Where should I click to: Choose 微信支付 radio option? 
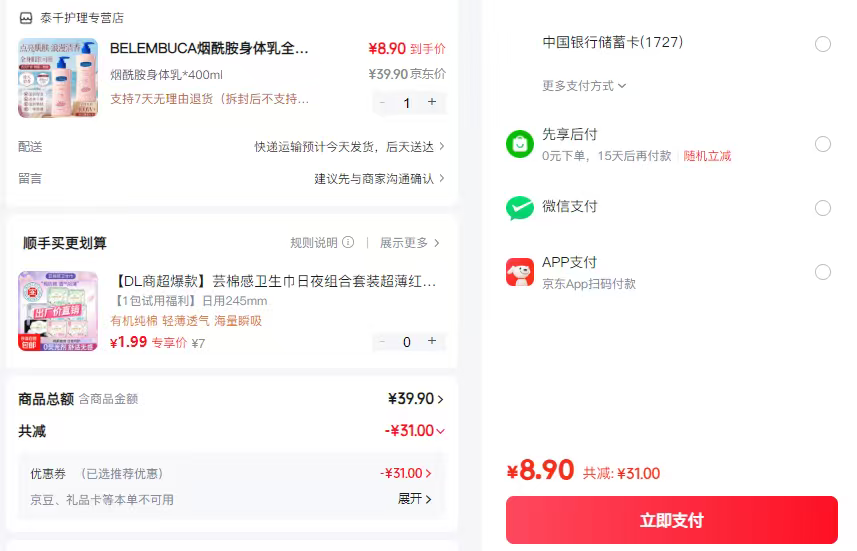(823, 208)
